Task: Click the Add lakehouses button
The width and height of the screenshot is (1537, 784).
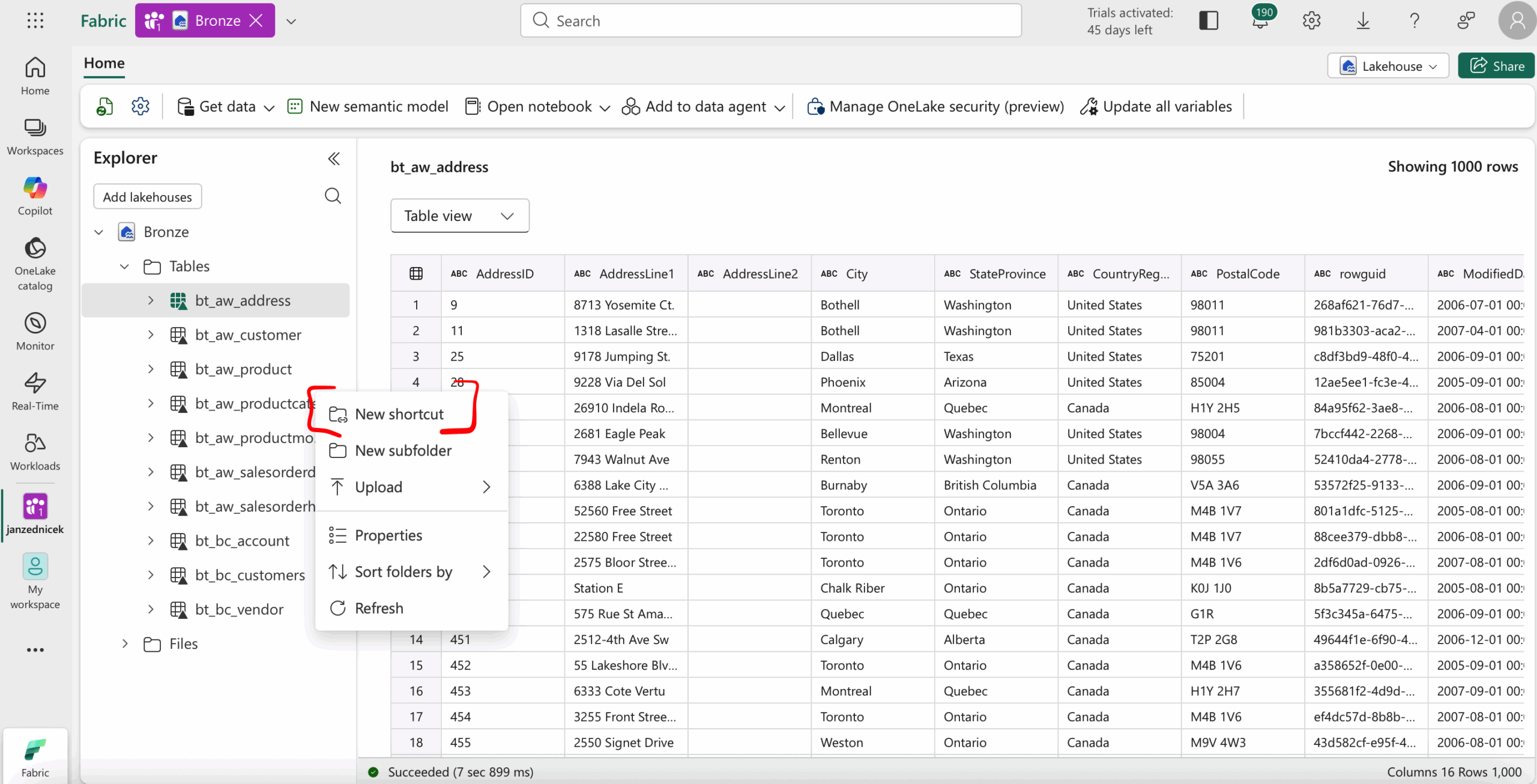Action: tap(147, 197)
